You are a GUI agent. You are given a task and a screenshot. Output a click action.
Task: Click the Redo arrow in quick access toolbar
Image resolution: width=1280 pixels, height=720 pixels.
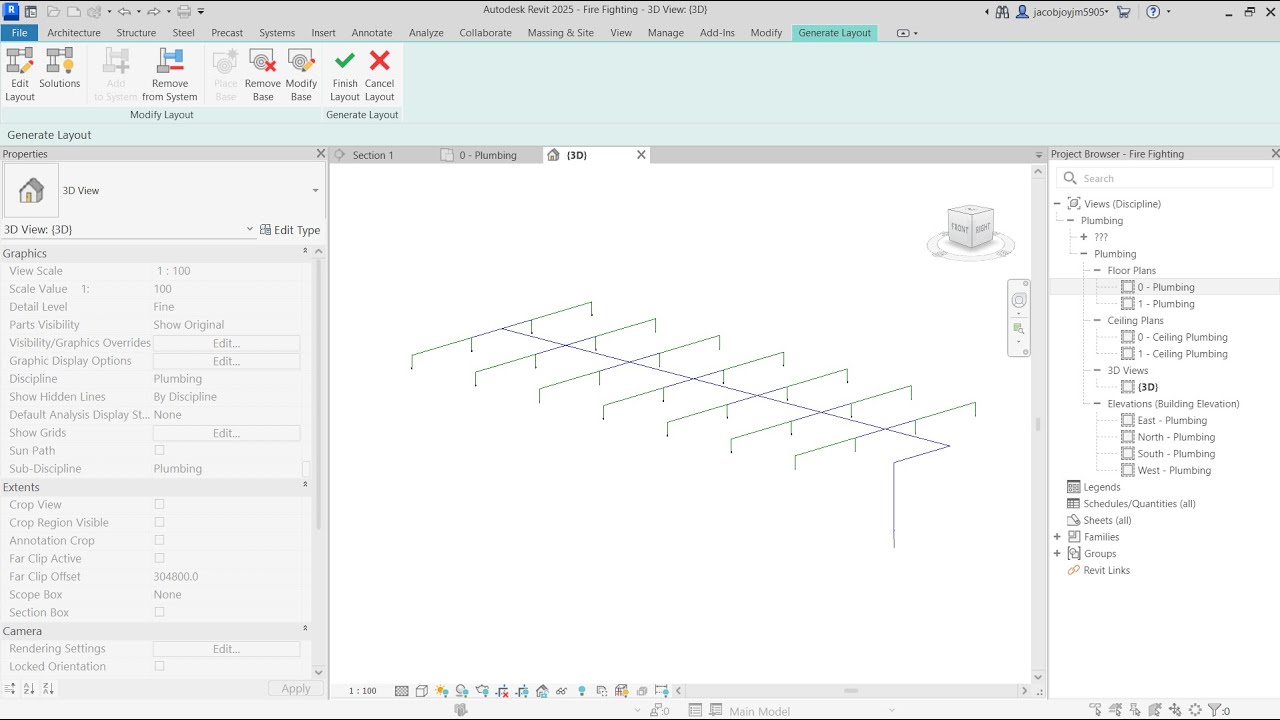pos(152,12)
